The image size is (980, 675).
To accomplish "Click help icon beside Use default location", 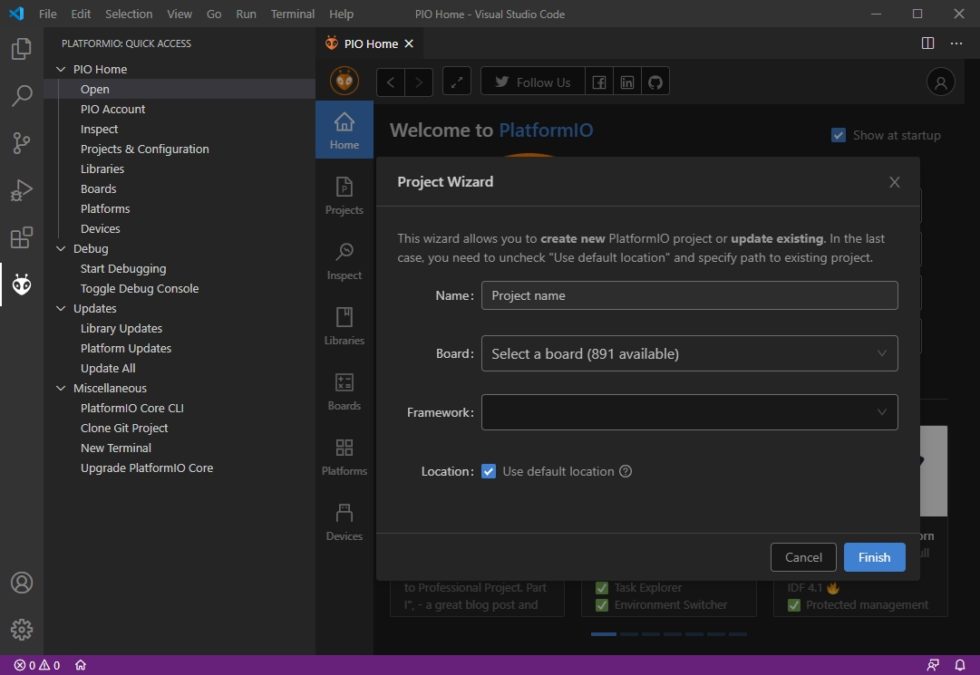I will (x=626, y=471).
